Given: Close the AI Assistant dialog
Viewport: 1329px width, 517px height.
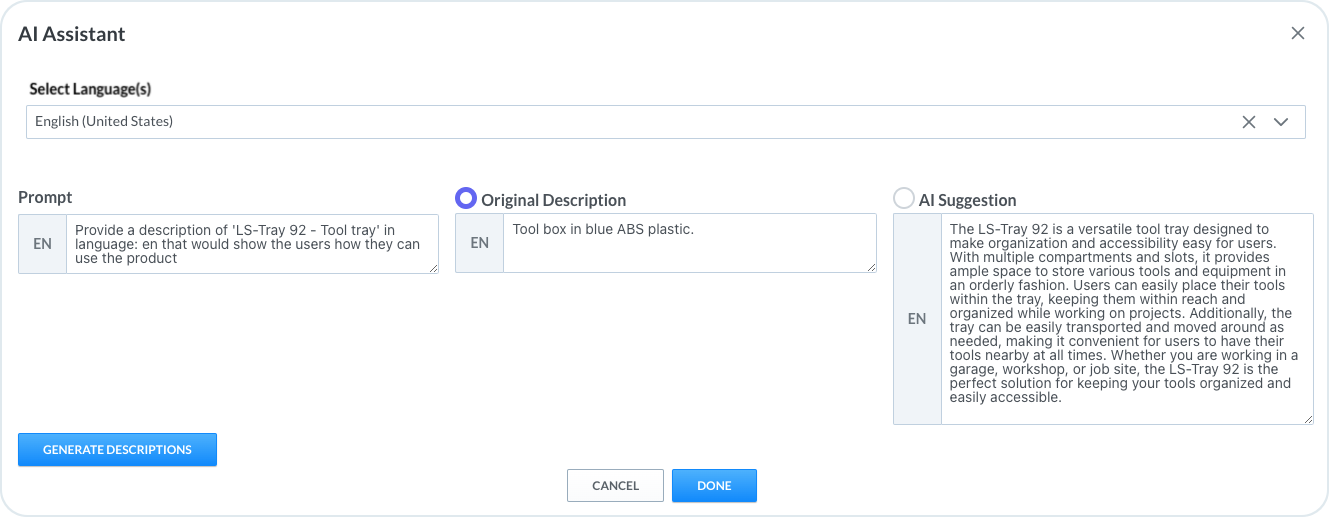Looking at the screenshot, I should pos(1297,33).
